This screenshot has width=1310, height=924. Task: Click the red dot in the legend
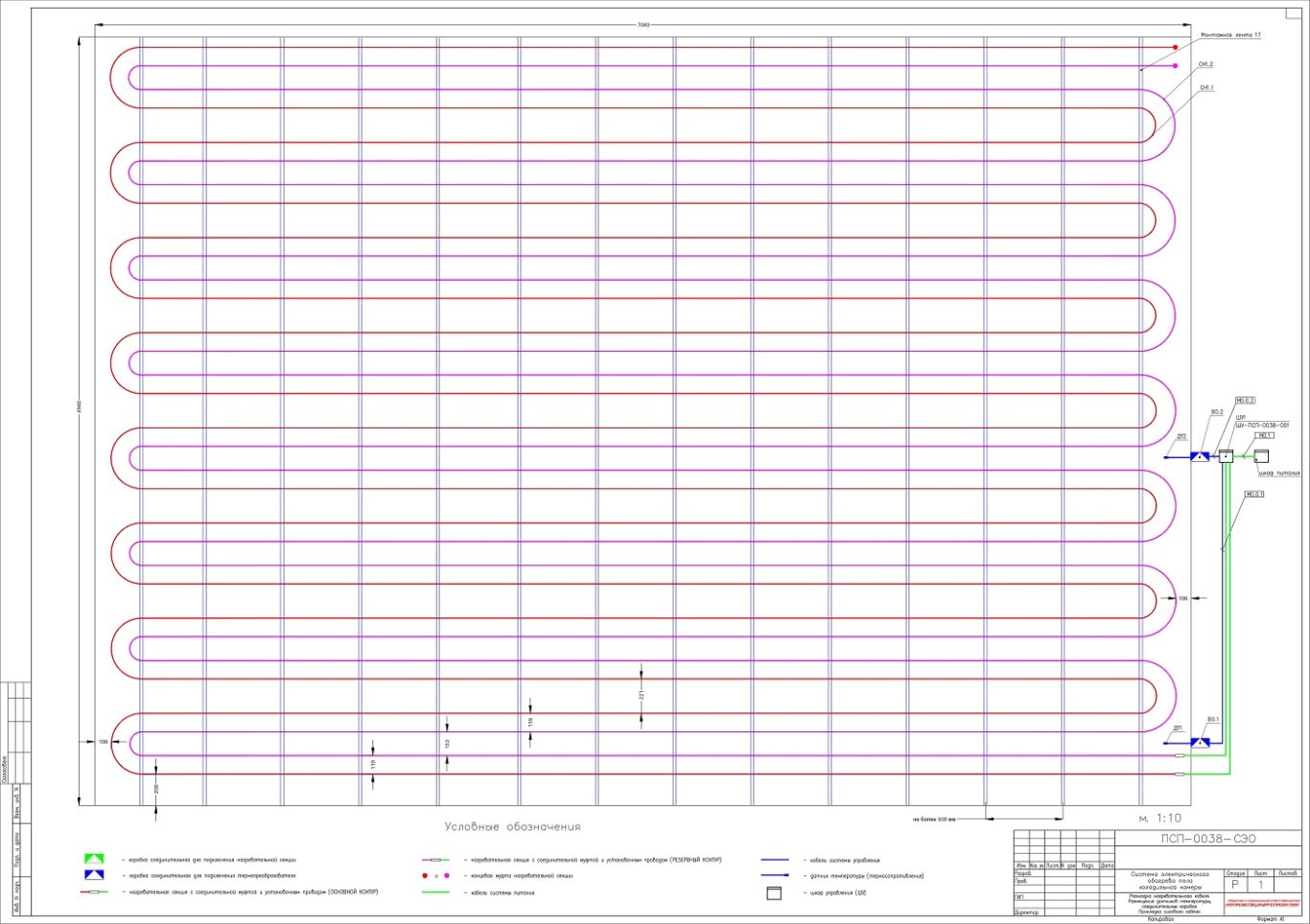coord(425,876)
